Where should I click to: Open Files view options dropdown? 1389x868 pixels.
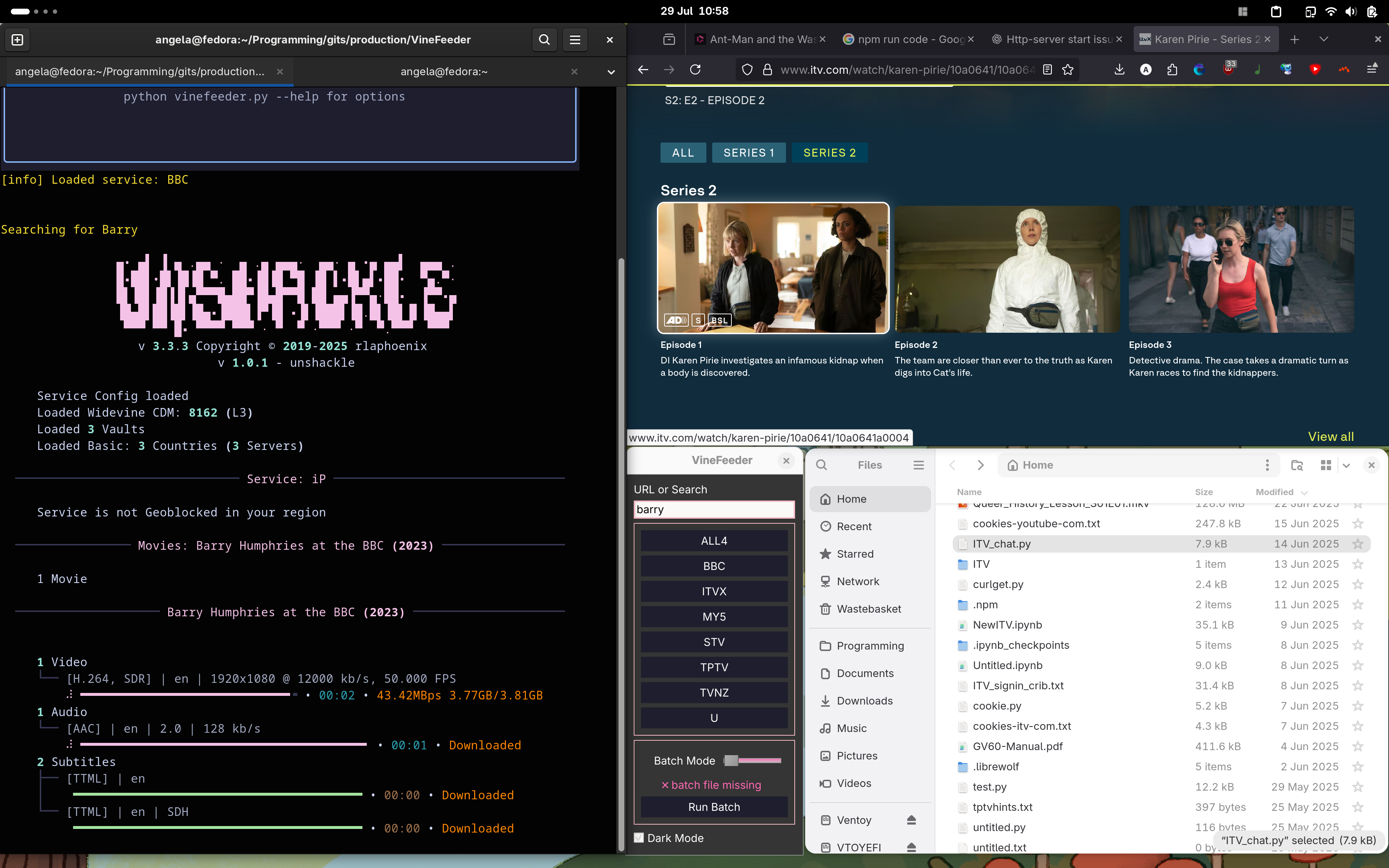pyautogui.click(x=1347, y=465)
